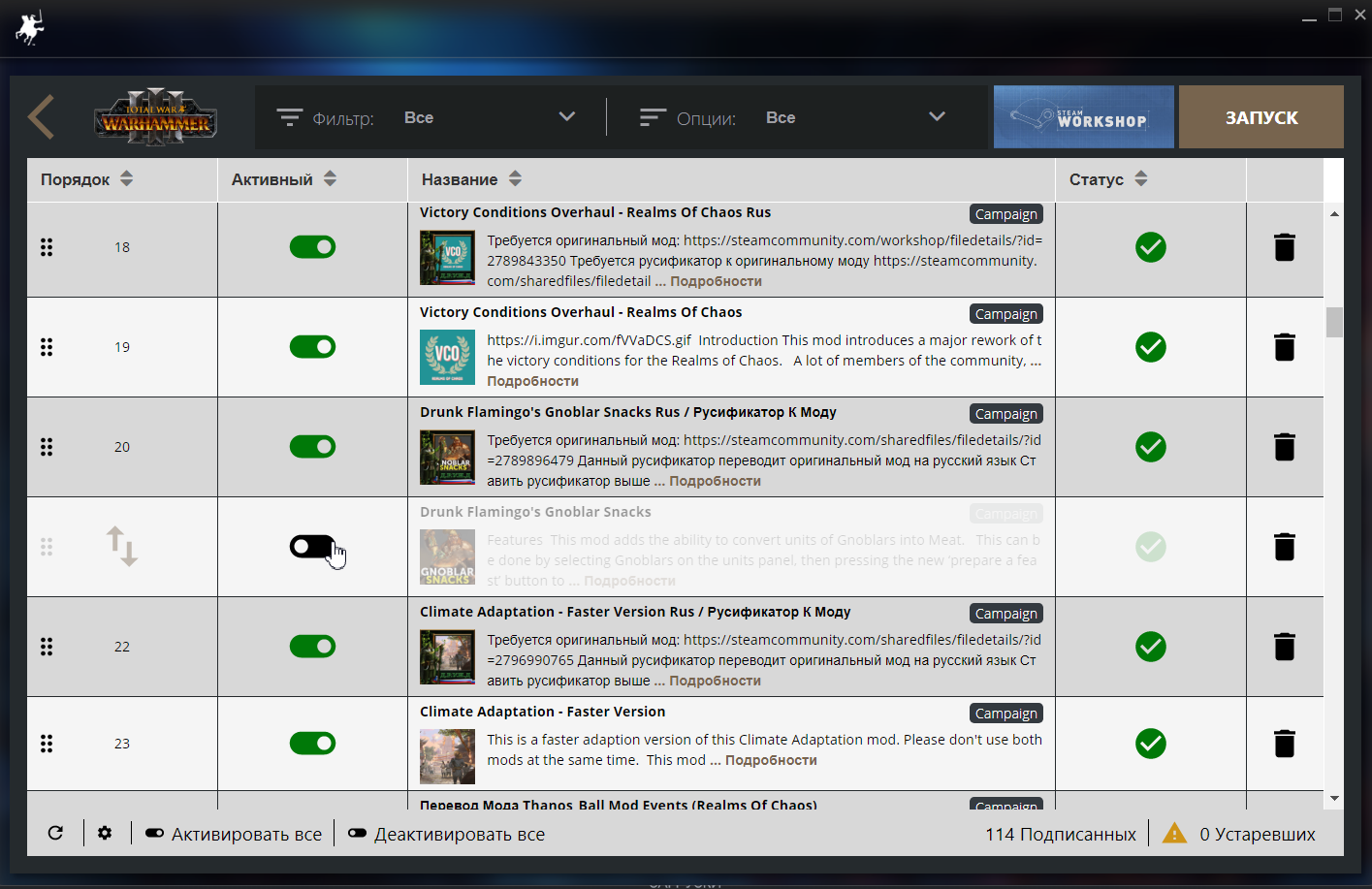
Task: Click green status checkmark in row 18
Action: [x=1151, y=247]
